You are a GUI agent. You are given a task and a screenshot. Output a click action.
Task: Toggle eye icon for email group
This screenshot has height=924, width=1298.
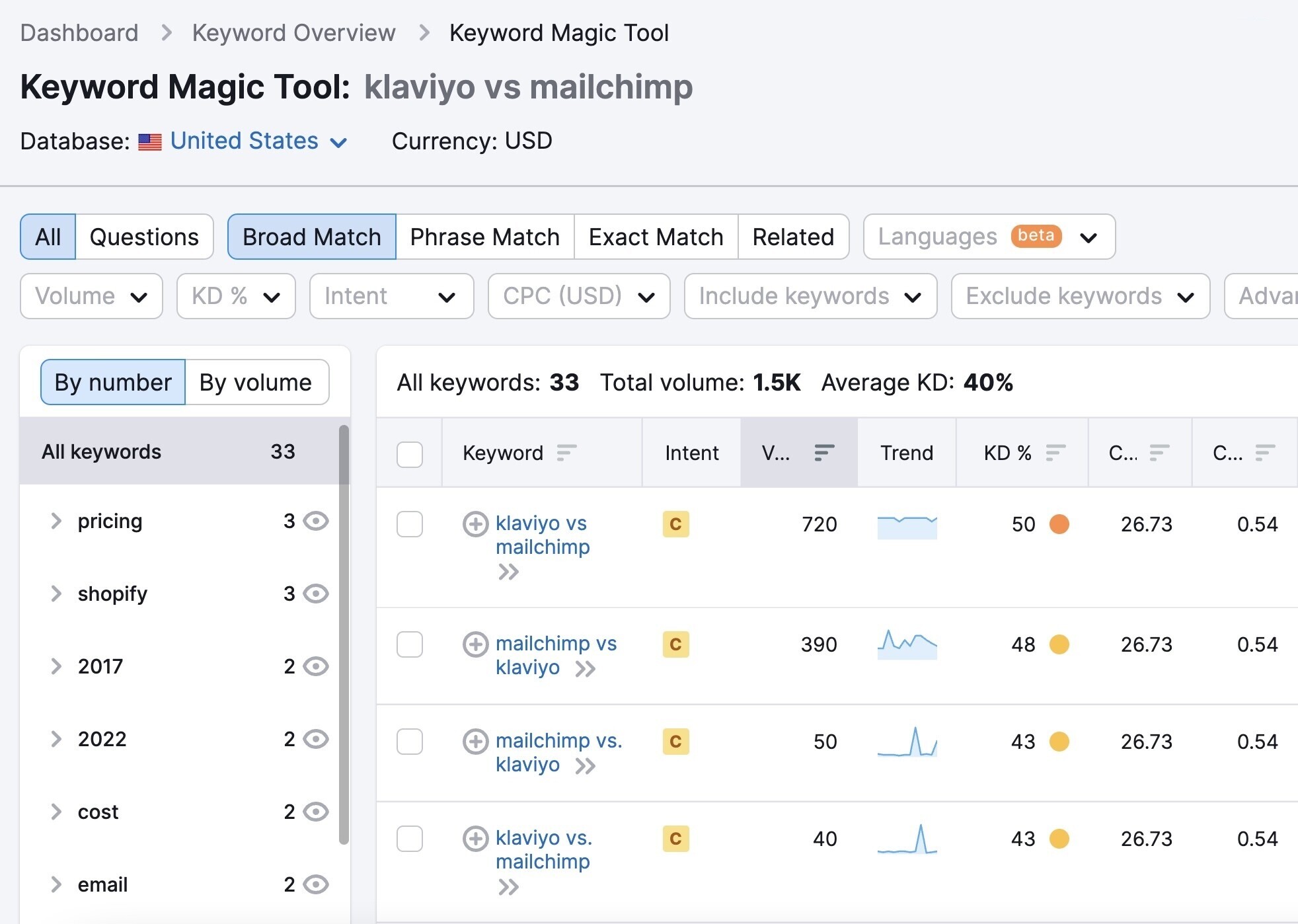coord(316,884)
